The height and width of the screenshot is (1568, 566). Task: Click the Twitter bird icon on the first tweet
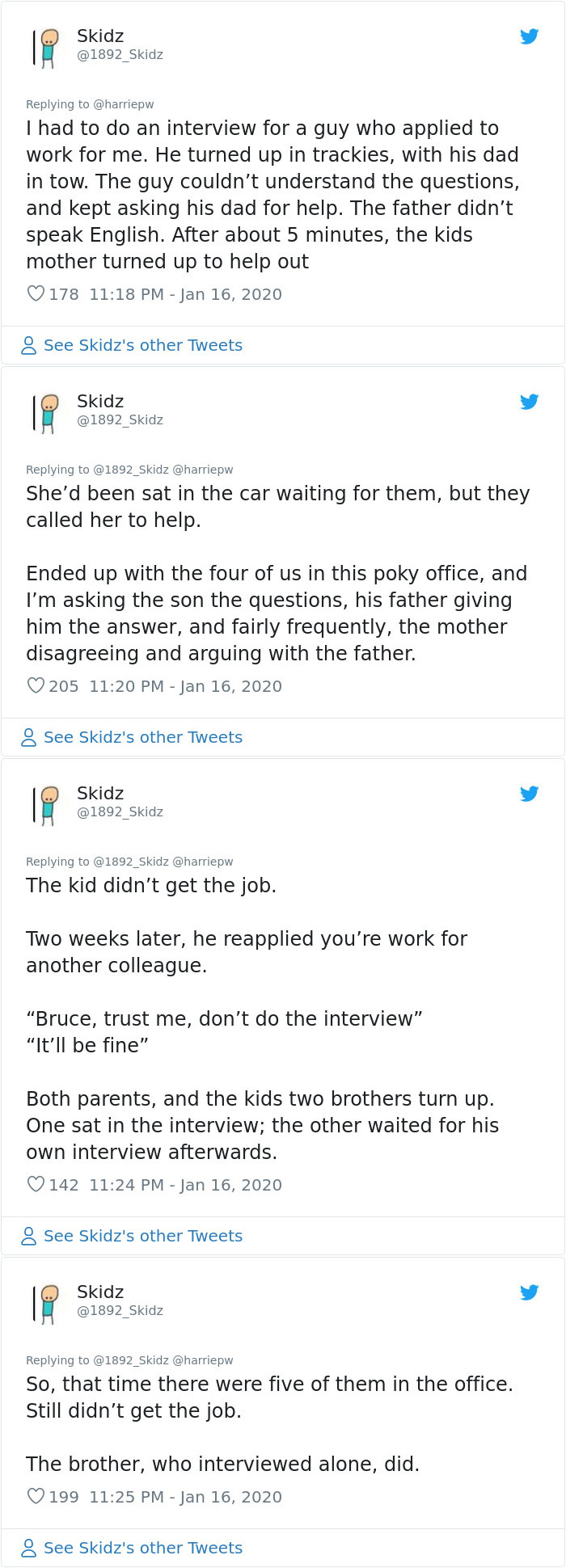point(530,36)
